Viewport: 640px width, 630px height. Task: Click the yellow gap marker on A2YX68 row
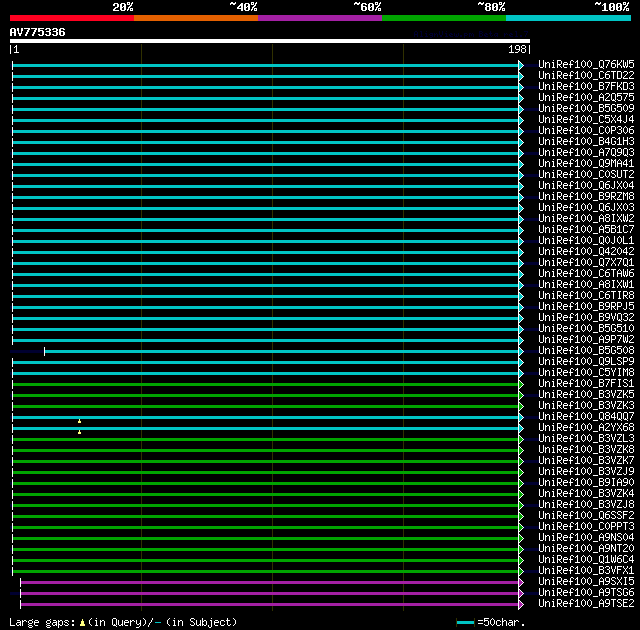pos(80,432)
